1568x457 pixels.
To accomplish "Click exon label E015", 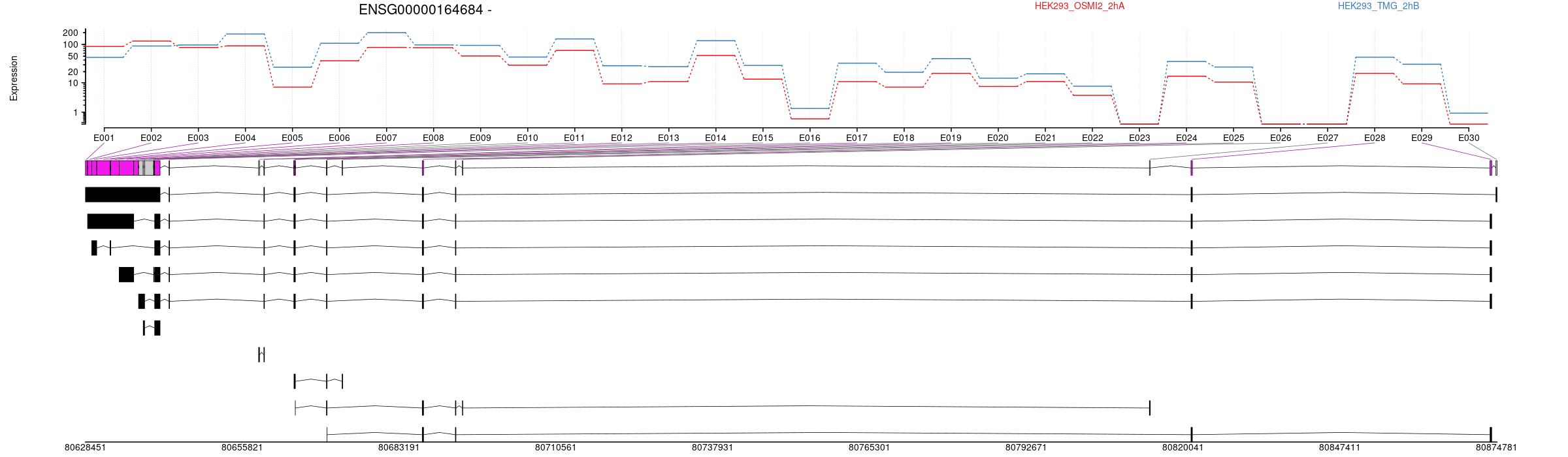I will click(762, 138).
